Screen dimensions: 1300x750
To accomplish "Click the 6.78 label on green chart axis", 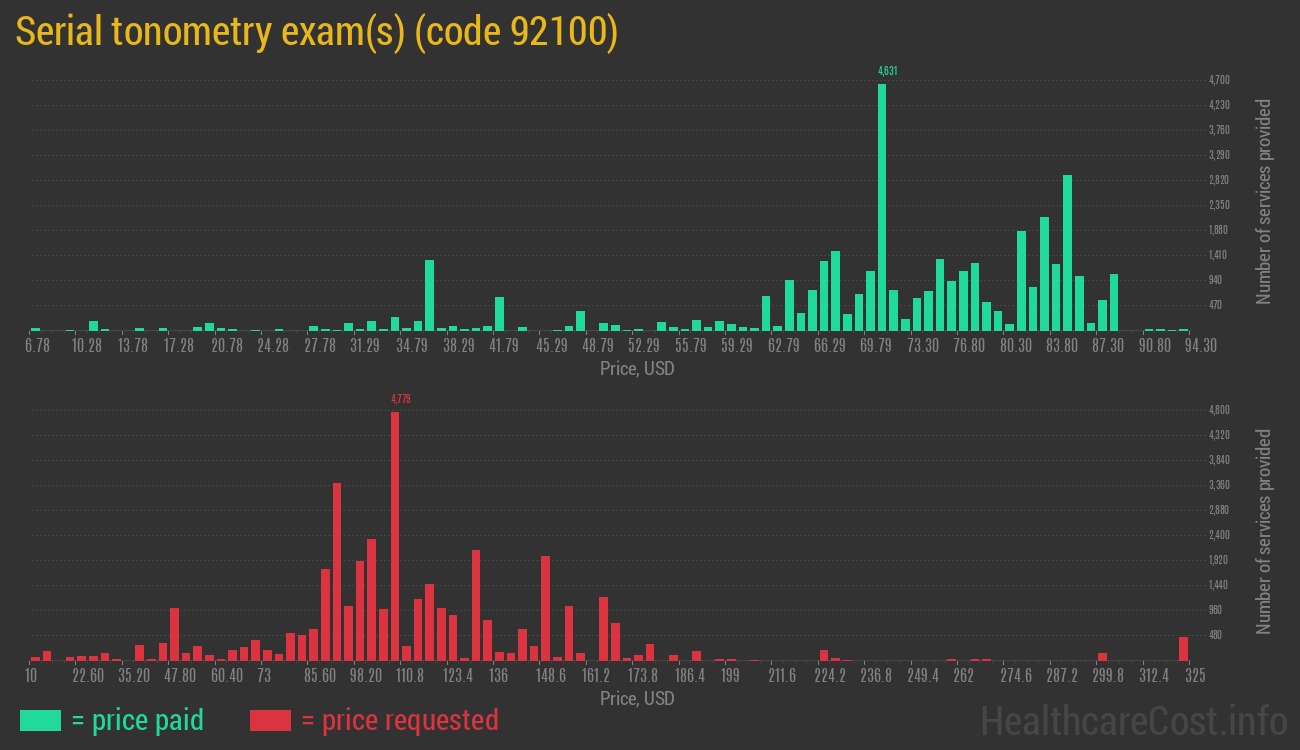I will point(37,346).
